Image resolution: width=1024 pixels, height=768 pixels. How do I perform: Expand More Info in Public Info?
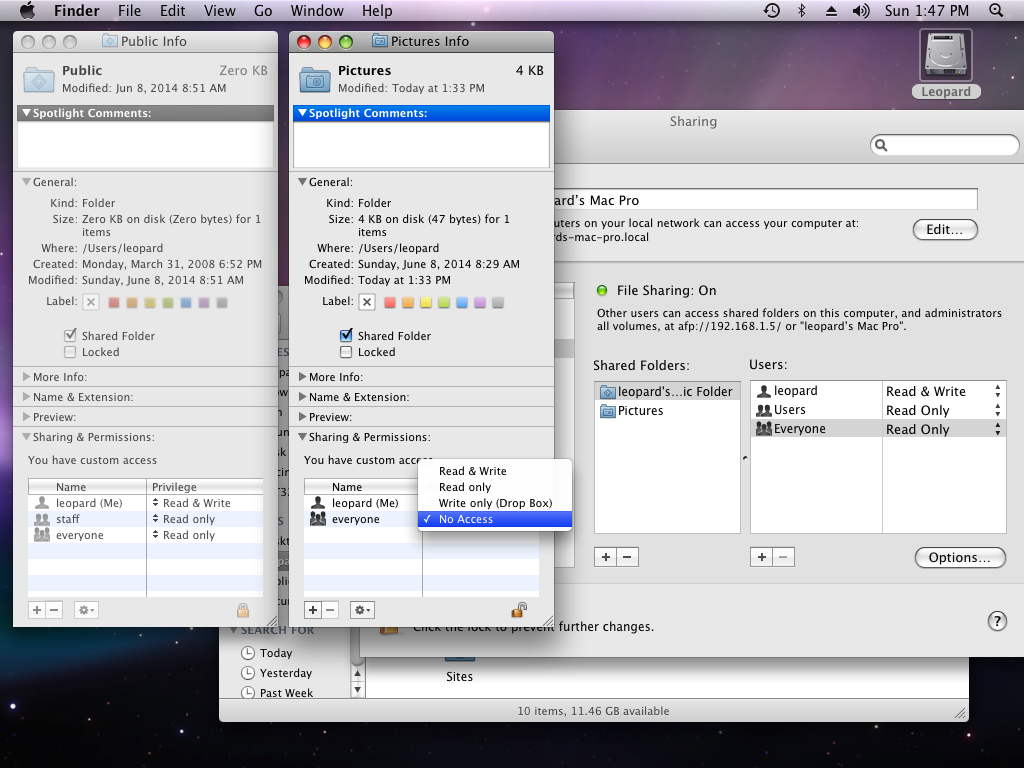(26, 377)
